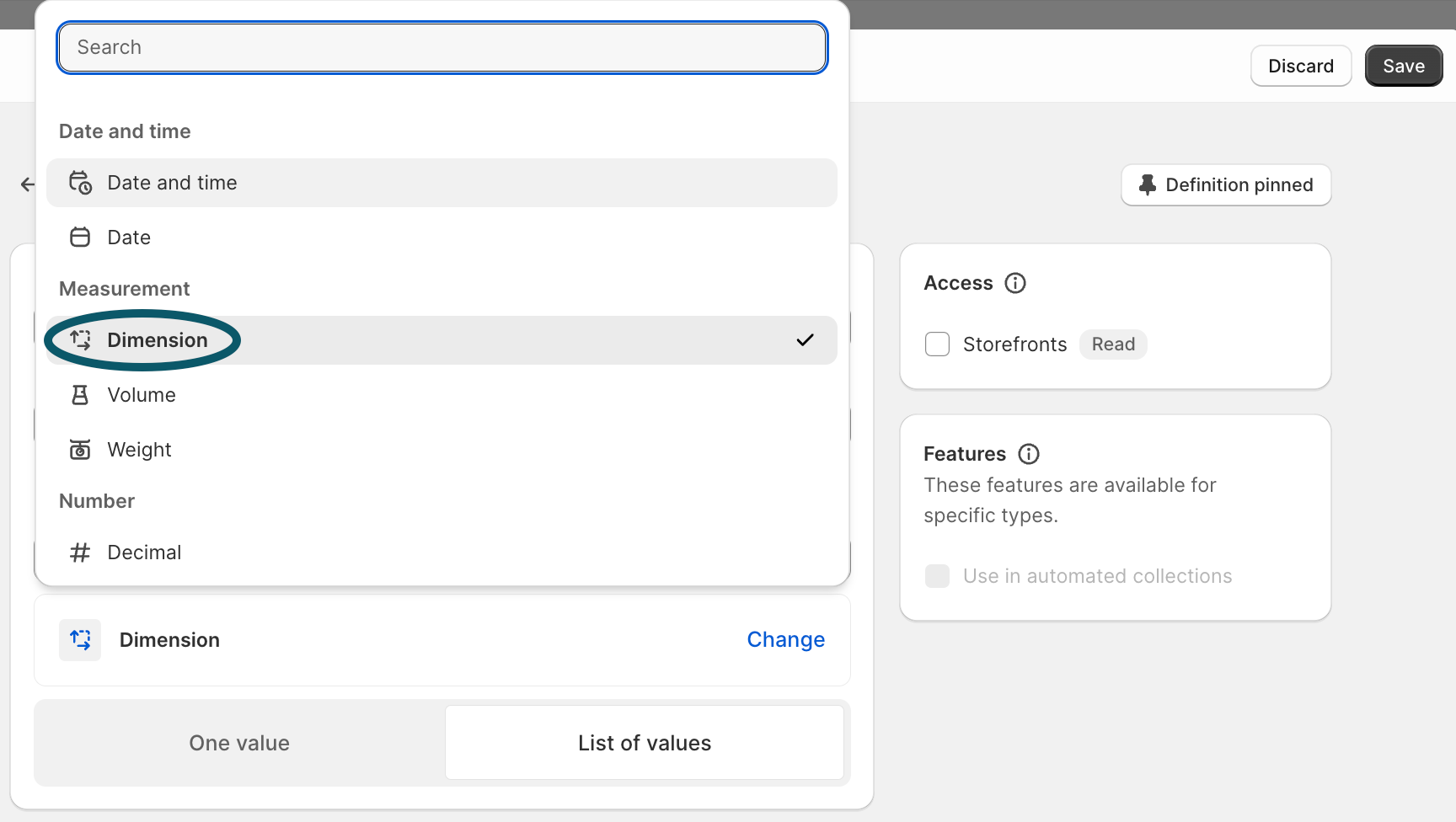
Task: Choose the Date and time type option
Action: (172, 183)
